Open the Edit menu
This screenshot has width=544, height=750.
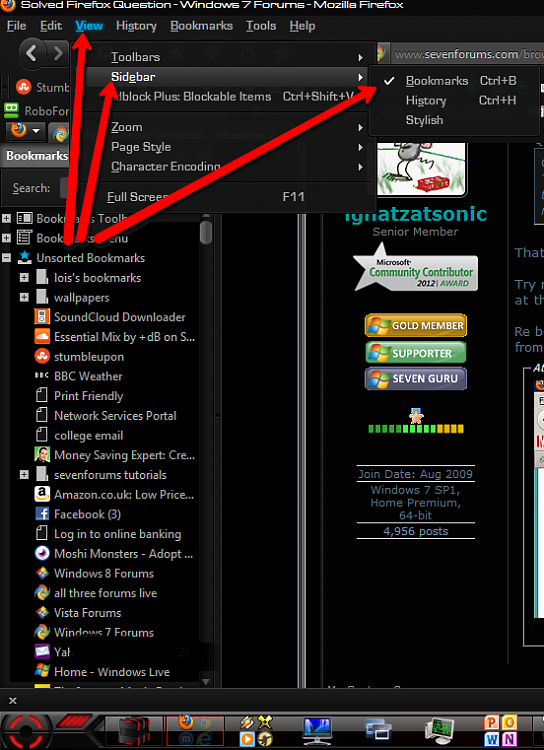(x=51, y=26)
